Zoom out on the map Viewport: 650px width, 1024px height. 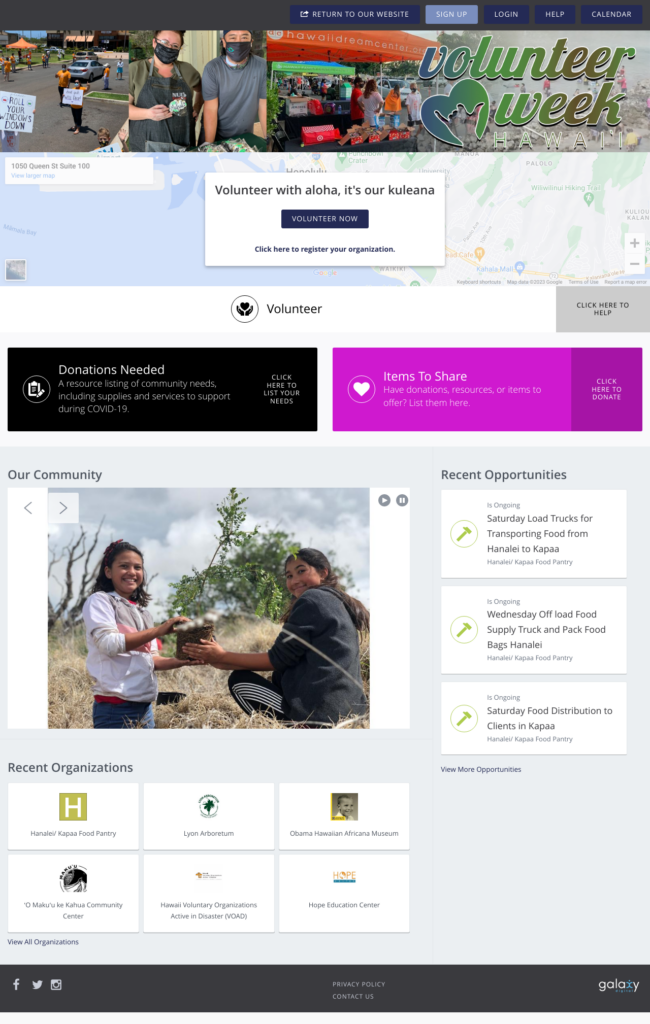634,264
